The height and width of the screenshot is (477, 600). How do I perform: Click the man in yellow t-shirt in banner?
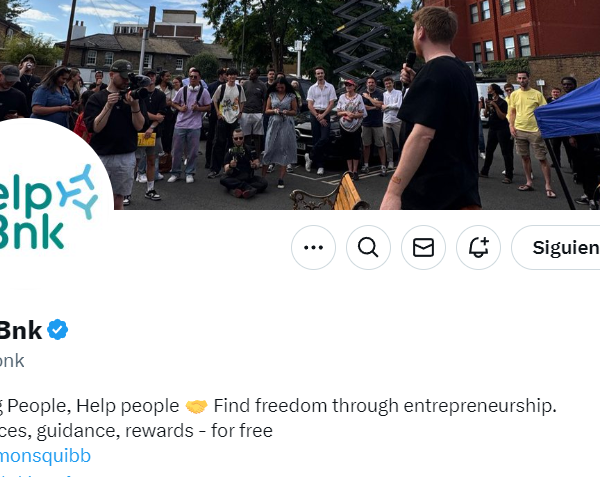[x=528, y=132]
